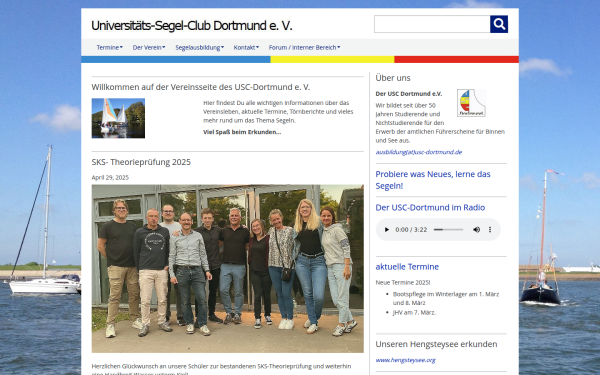Viewport: 600px width, 375px height.
Task: Play the radio audio clip
Action: point(386,230)
